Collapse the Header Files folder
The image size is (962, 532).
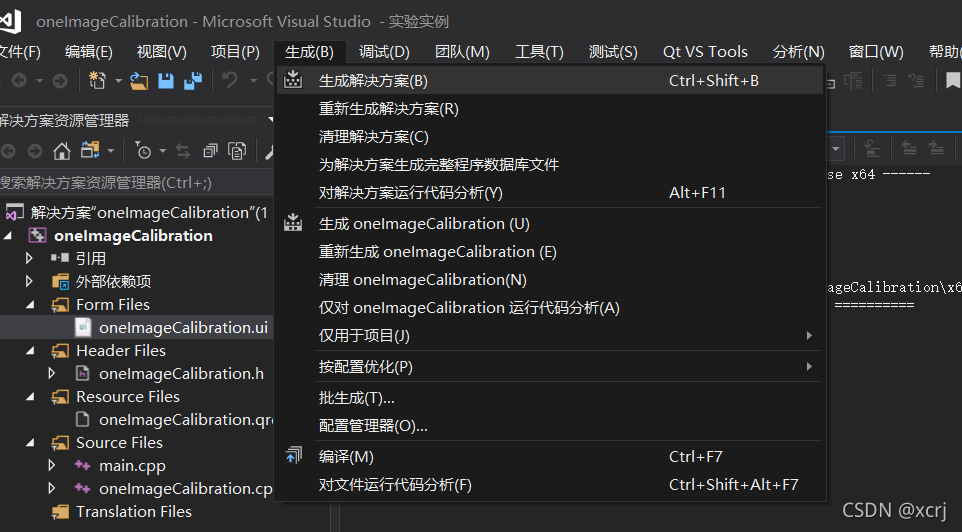[x=30, y=350]
